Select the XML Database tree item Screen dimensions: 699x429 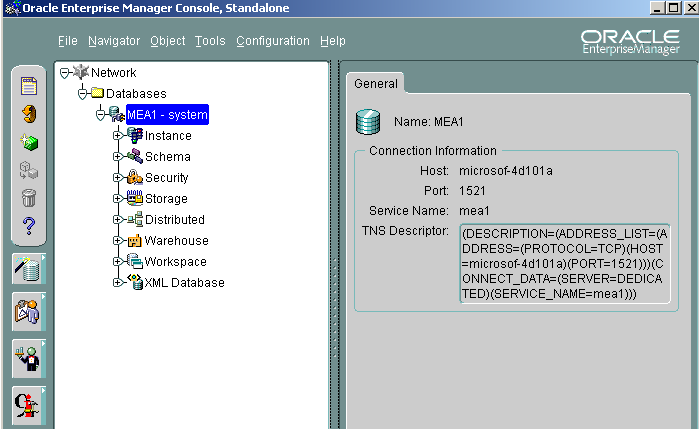[184, 282]
